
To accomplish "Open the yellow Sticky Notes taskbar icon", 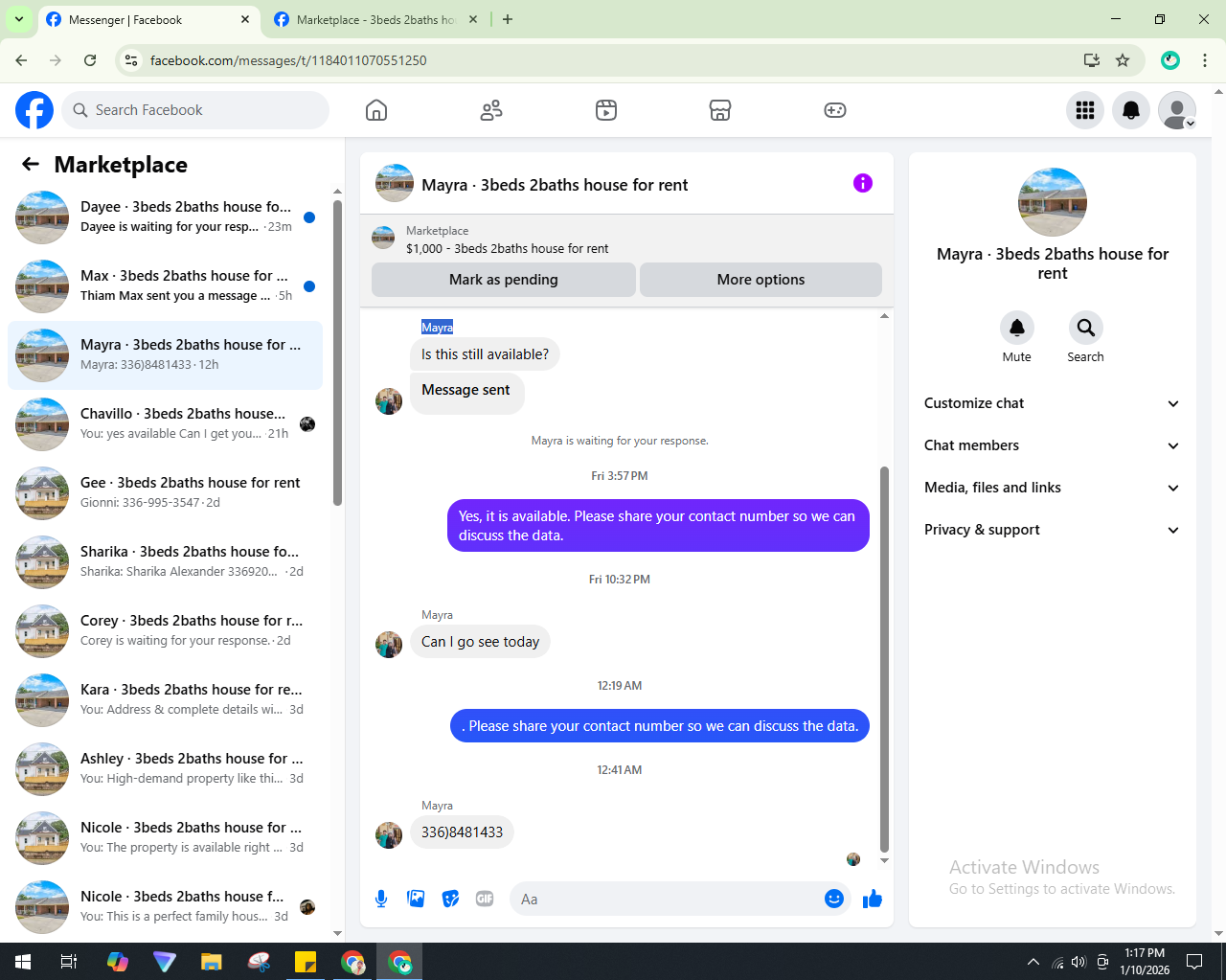I will 306,962.
